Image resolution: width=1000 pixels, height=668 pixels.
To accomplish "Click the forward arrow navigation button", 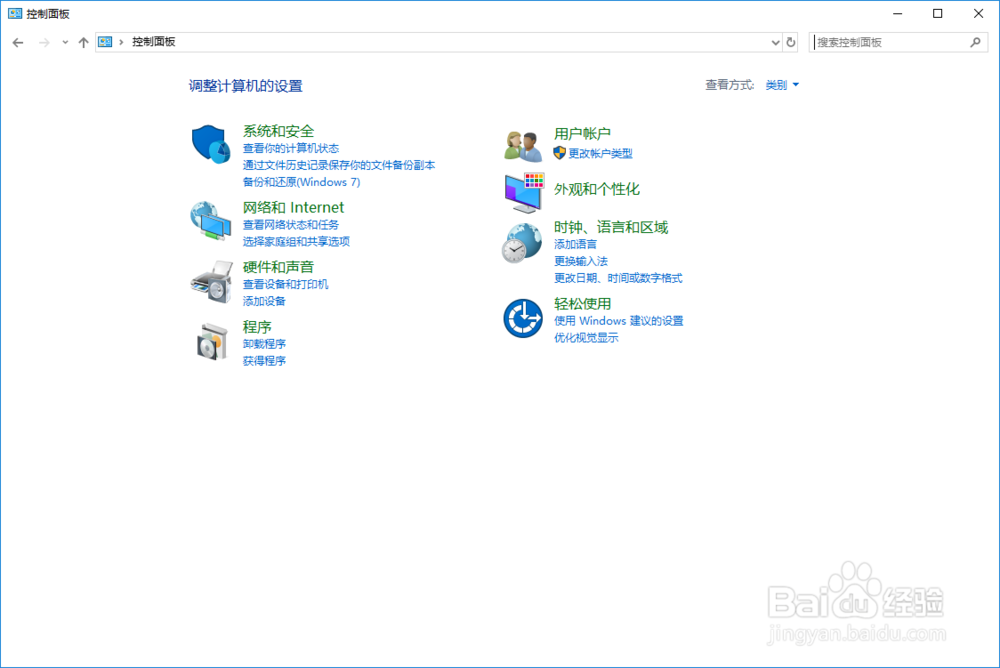I will tap(43, 43).
